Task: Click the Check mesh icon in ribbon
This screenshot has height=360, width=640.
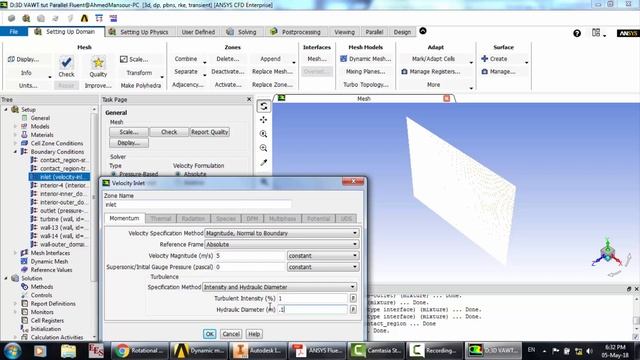Action: [x=66, y=62]
